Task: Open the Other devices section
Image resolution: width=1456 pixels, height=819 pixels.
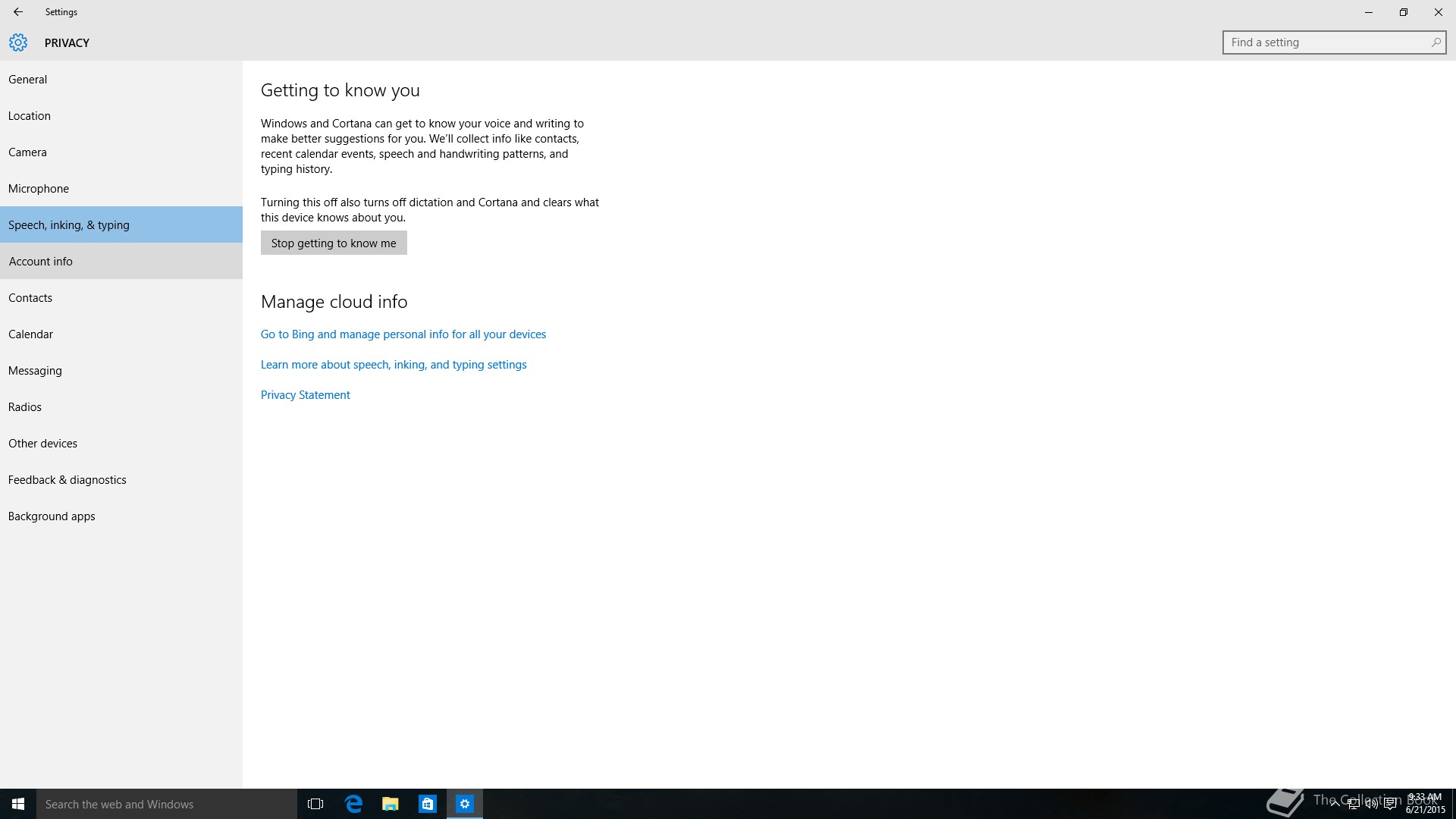Action: (x=121, y=443)
